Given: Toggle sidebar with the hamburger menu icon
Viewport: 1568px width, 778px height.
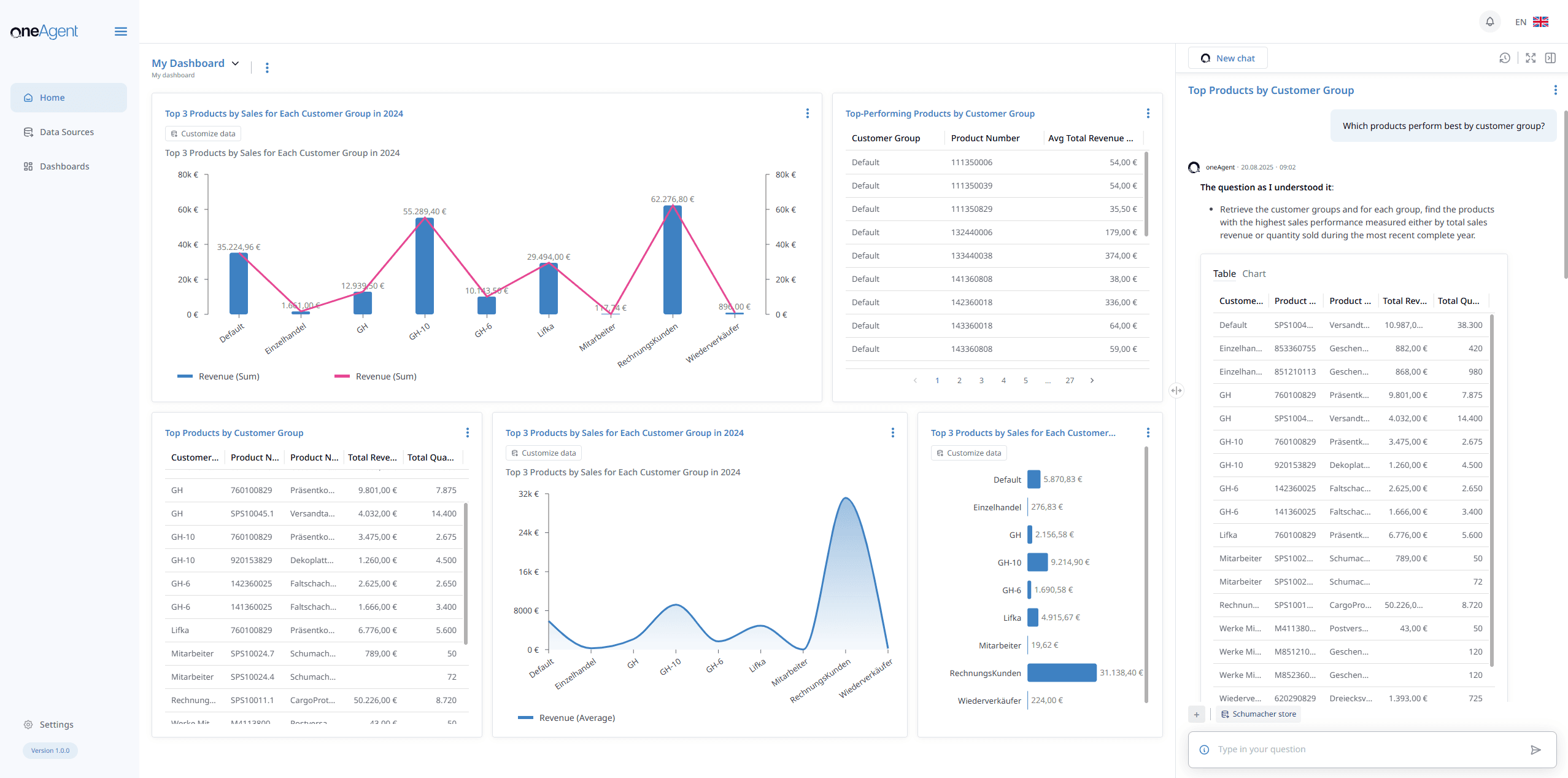Looking at the screenshot, I should 121,31.
